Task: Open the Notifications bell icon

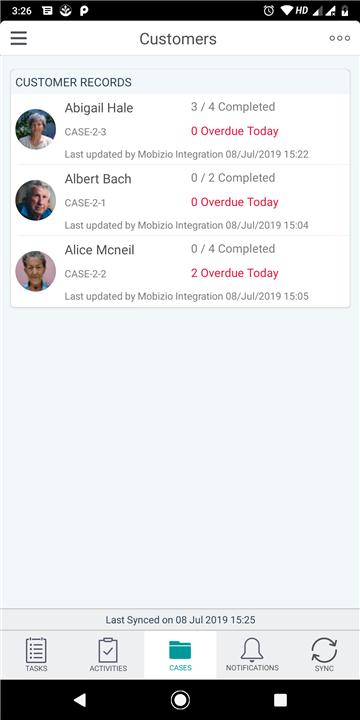Action: point(252,649)
